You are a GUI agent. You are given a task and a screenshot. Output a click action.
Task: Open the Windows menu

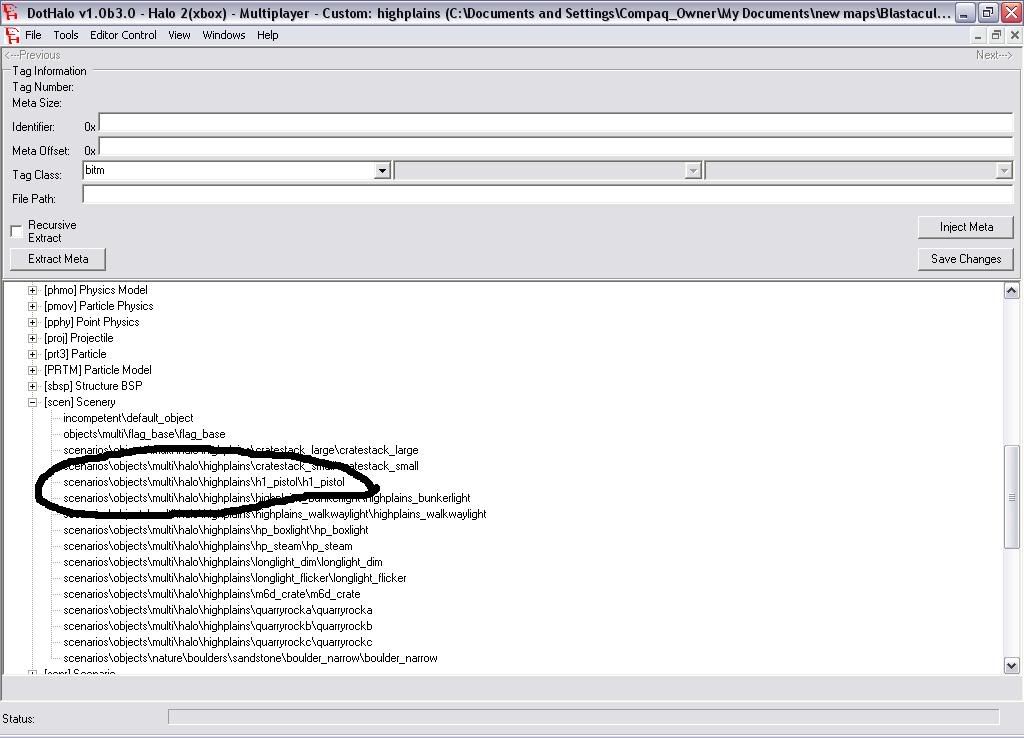point(223,35)
